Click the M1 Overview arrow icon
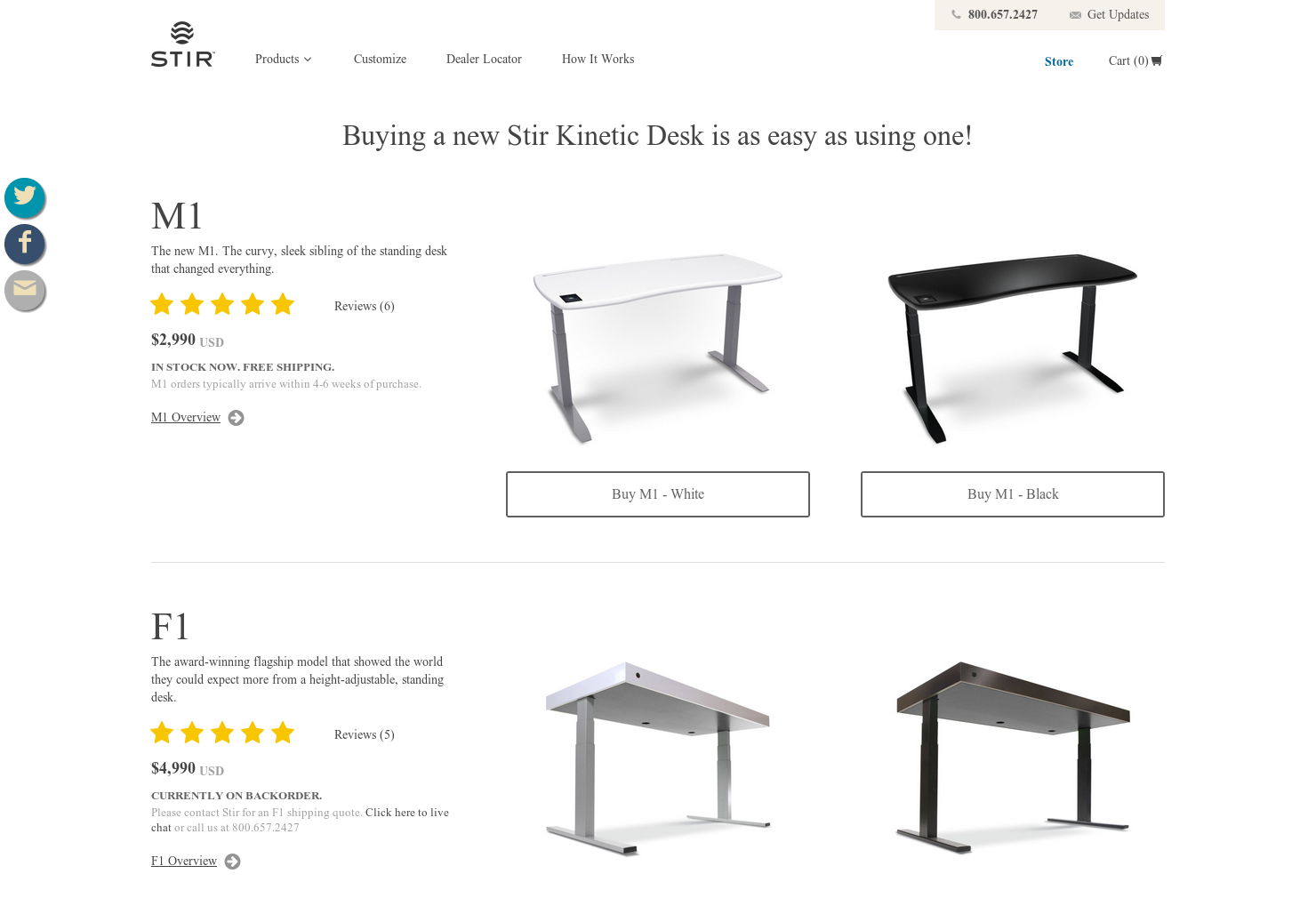This screenshot has width=1316, height=922. (x=236, y=417)
